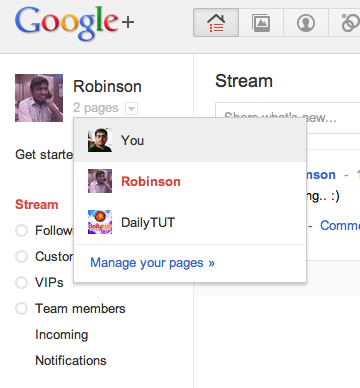Select the You account entry
The image size is (360, 388).
(190, 140)
